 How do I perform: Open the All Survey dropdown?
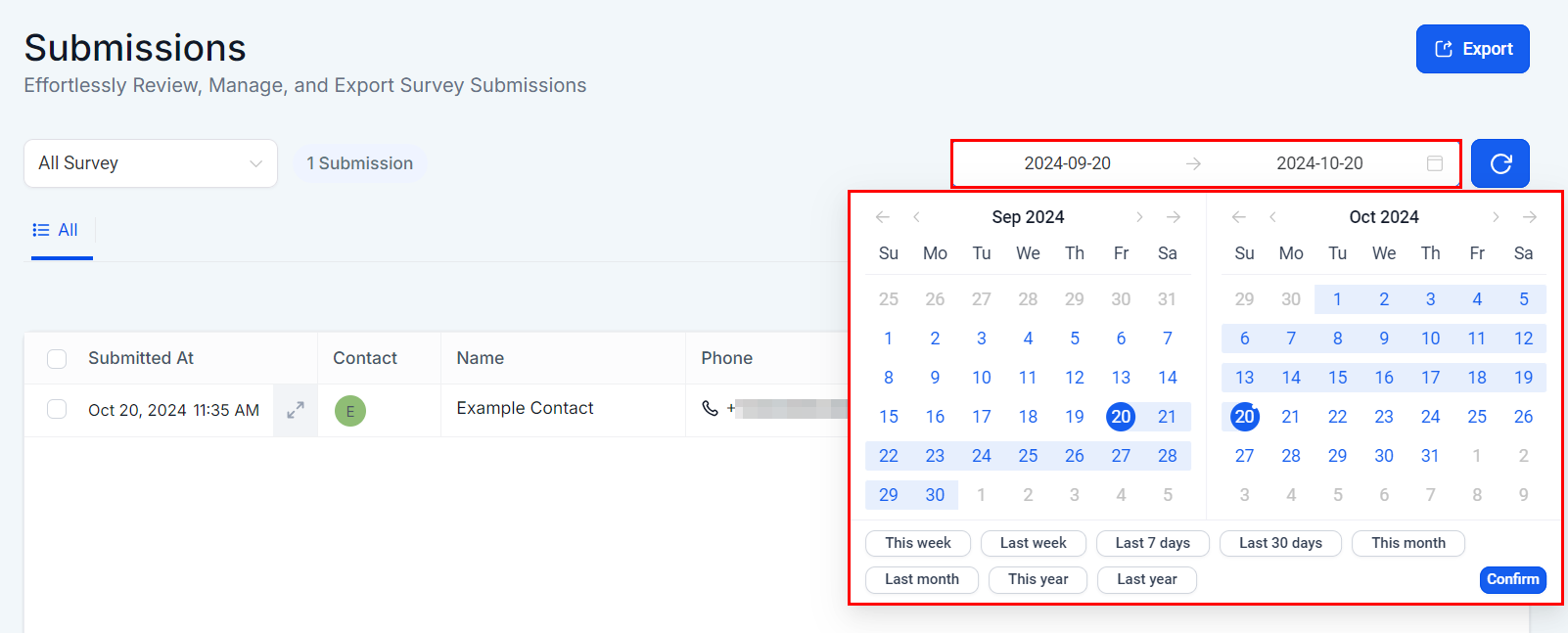pos(151,163)
